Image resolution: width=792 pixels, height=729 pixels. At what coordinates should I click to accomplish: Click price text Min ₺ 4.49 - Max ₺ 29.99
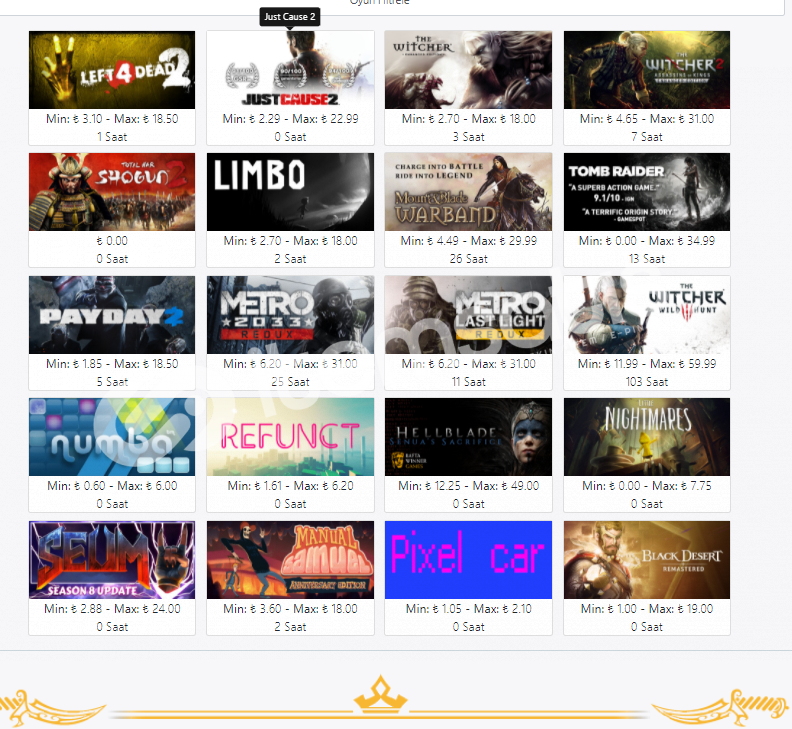pyautogui.click(x=469, y=241)
